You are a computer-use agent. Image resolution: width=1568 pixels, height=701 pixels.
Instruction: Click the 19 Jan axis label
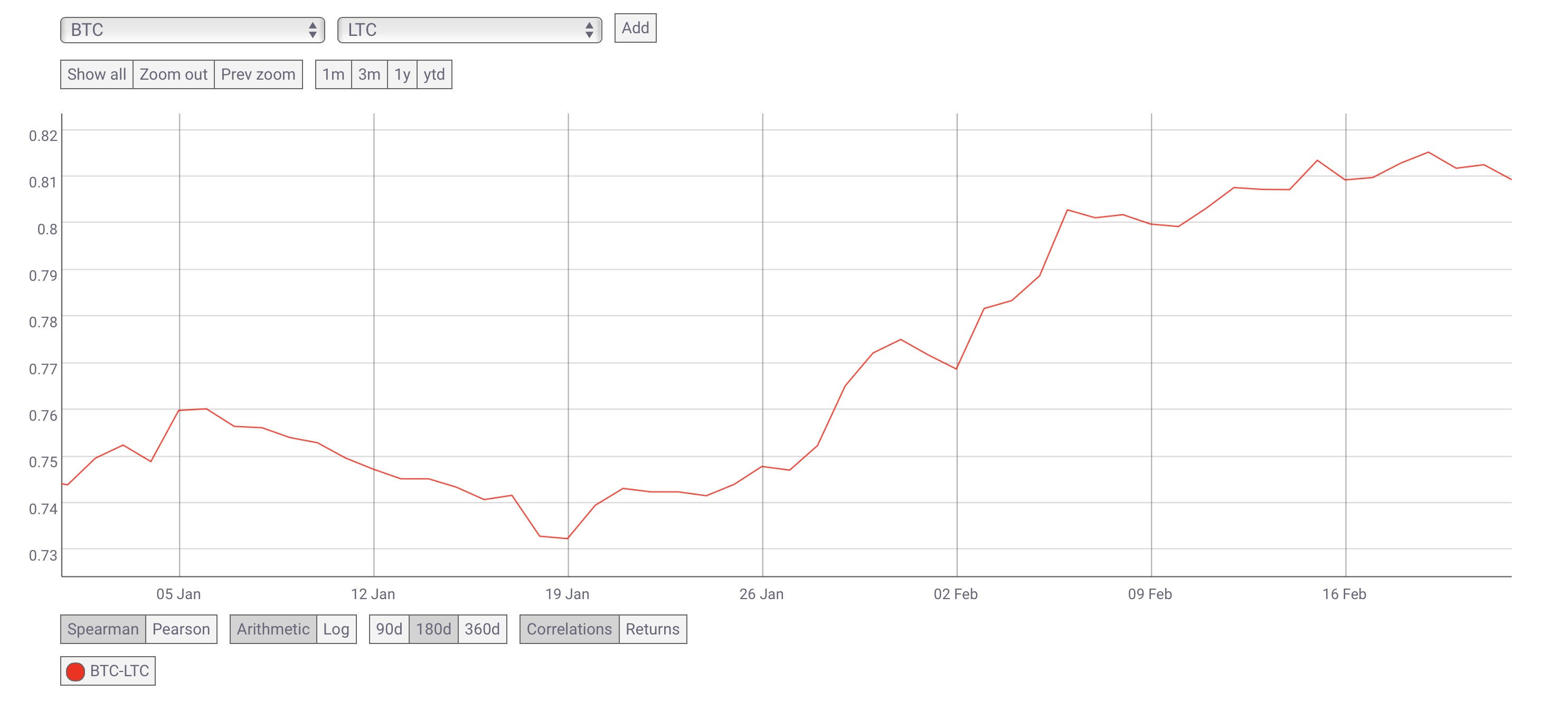pyautogui.click(x=566, y=594)
